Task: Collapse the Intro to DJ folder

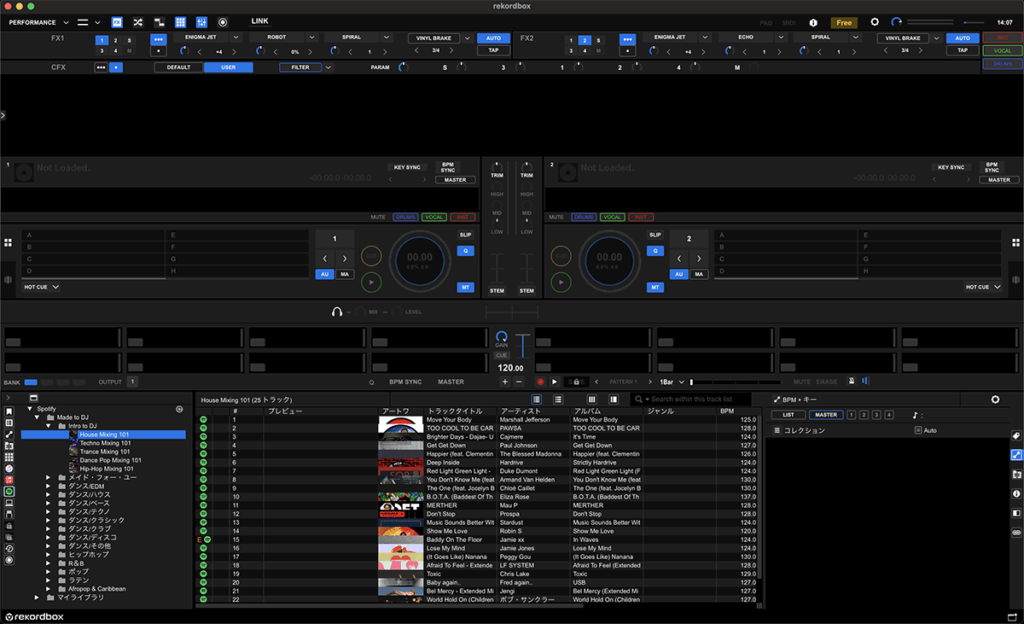Action: point(48,426)
